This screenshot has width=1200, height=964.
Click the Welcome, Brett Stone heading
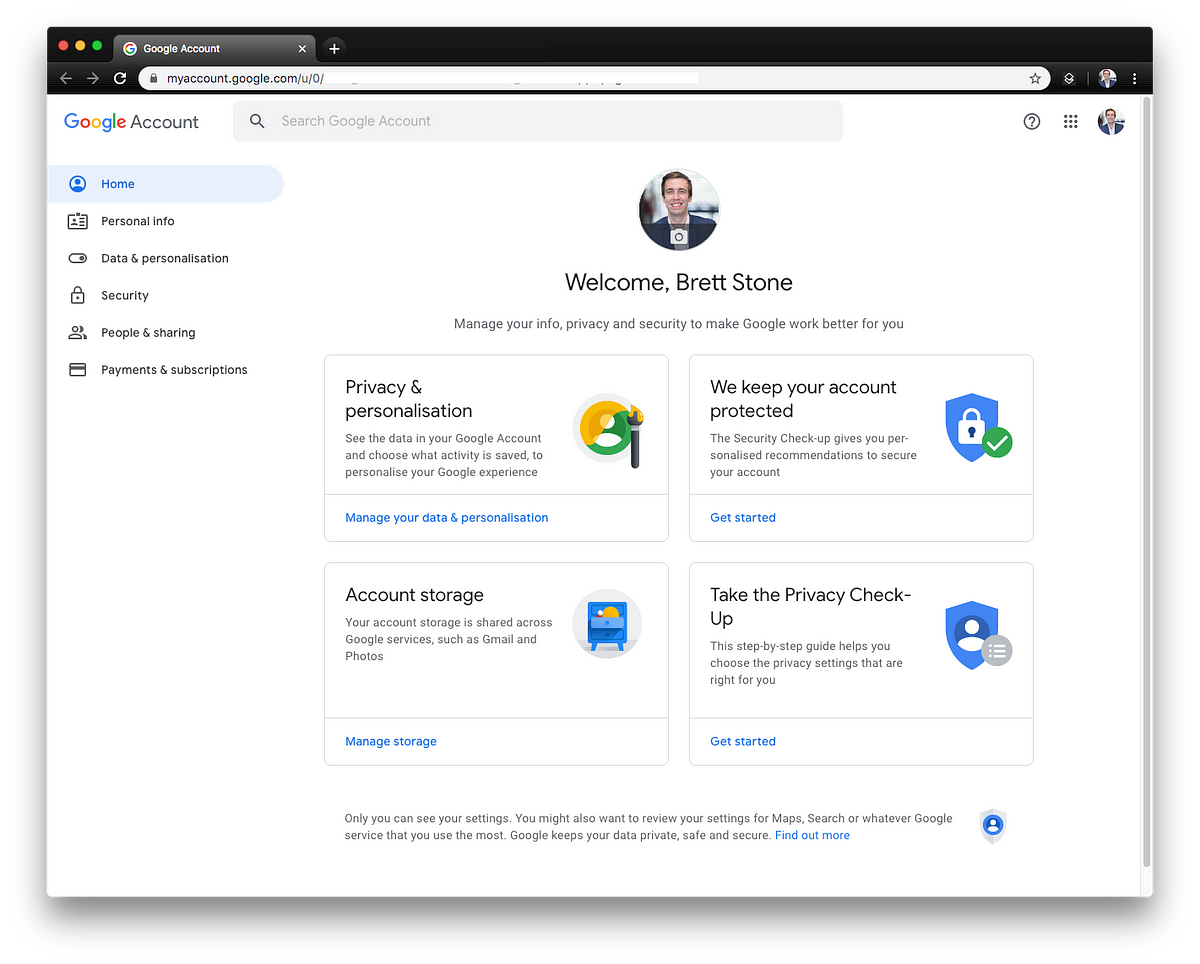[x=679, y=282]
